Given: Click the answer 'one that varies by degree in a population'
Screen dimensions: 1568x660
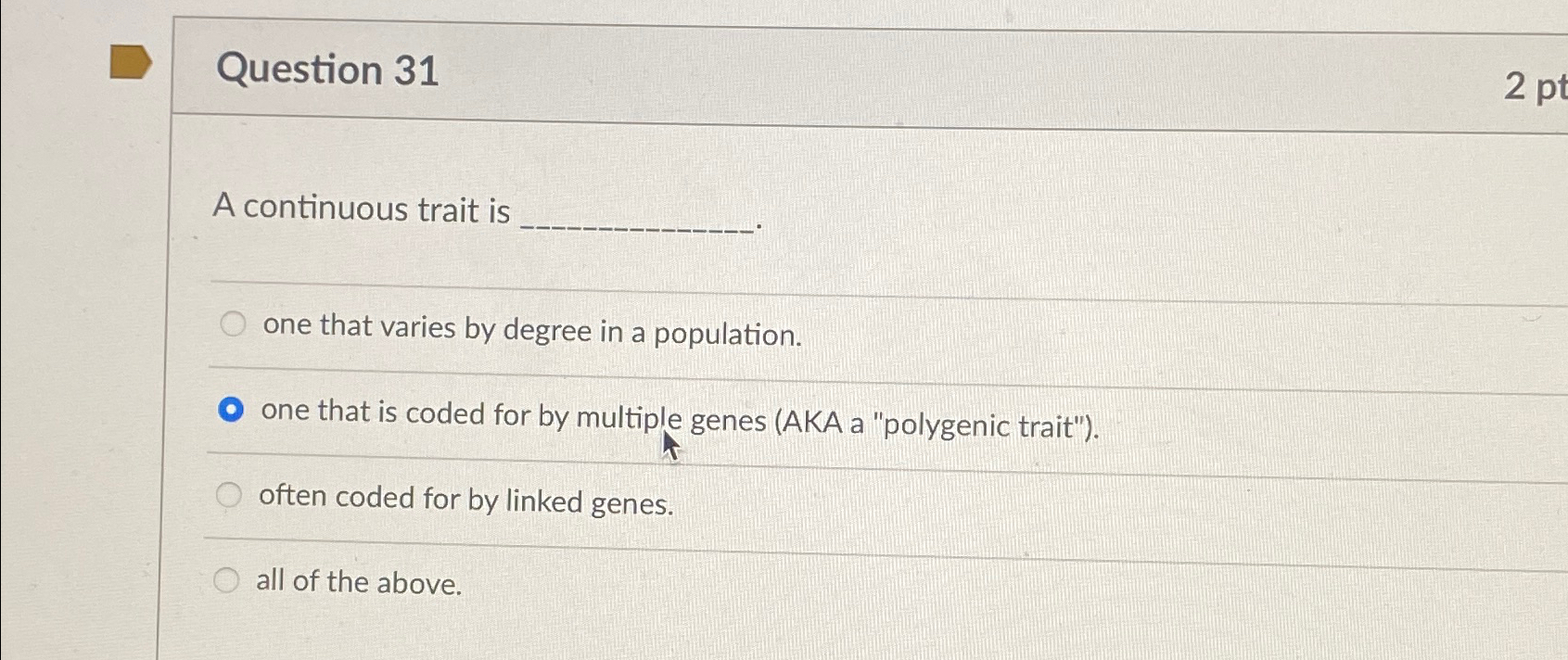Looking at the screenshot, I should 532,331.
